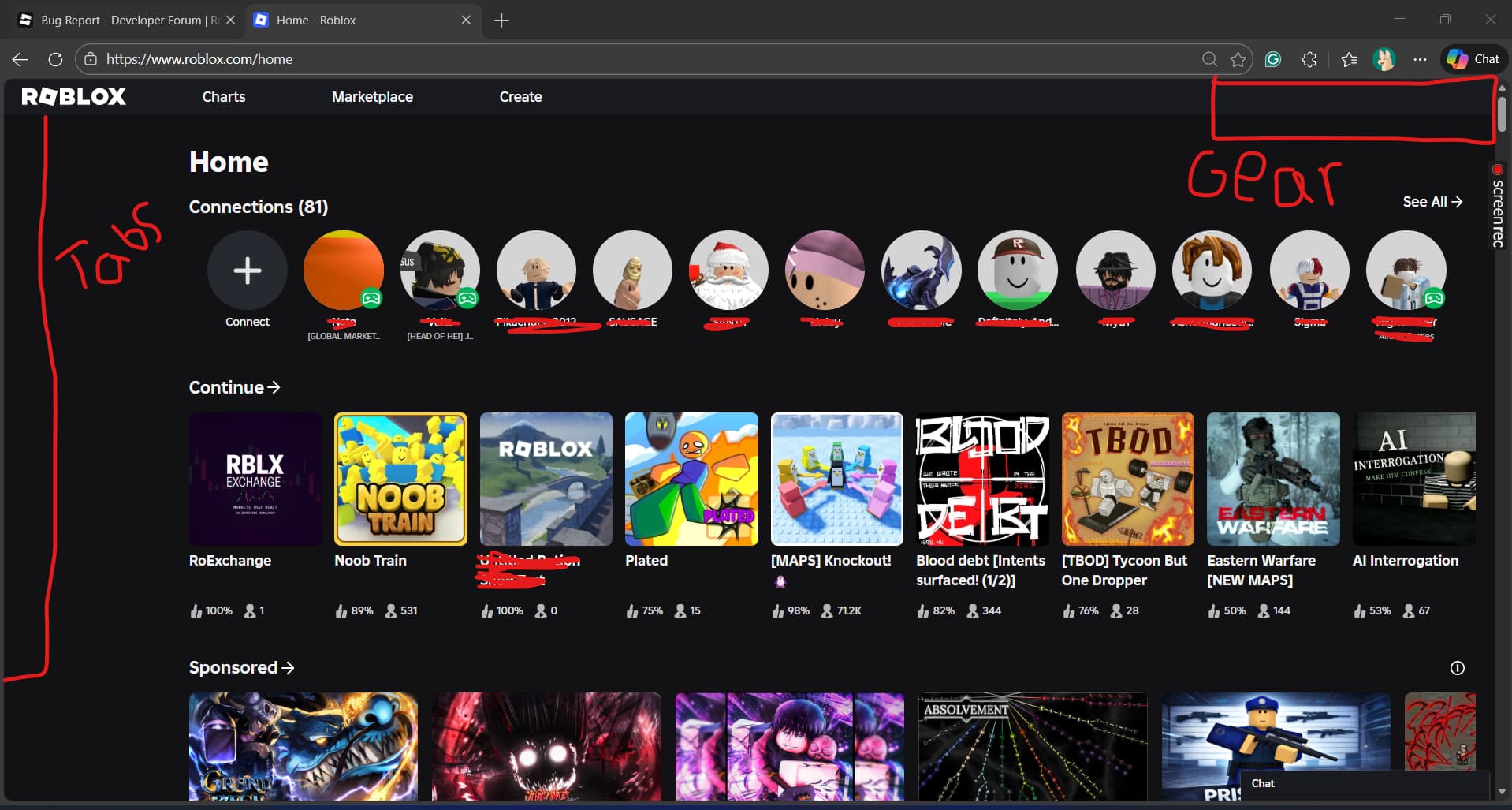Close the Home - Roblox tab
The image size is (1512, 810).
(466, 21)
